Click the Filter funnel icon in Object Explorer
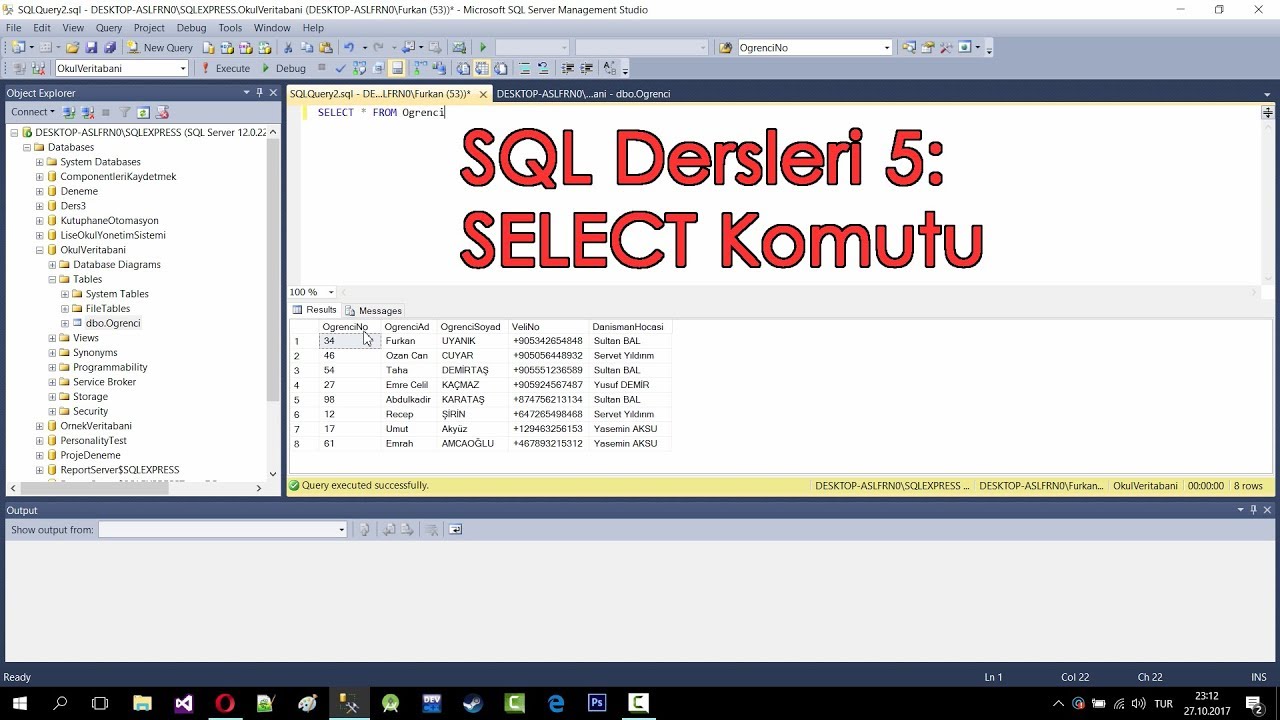 (125, 112)
